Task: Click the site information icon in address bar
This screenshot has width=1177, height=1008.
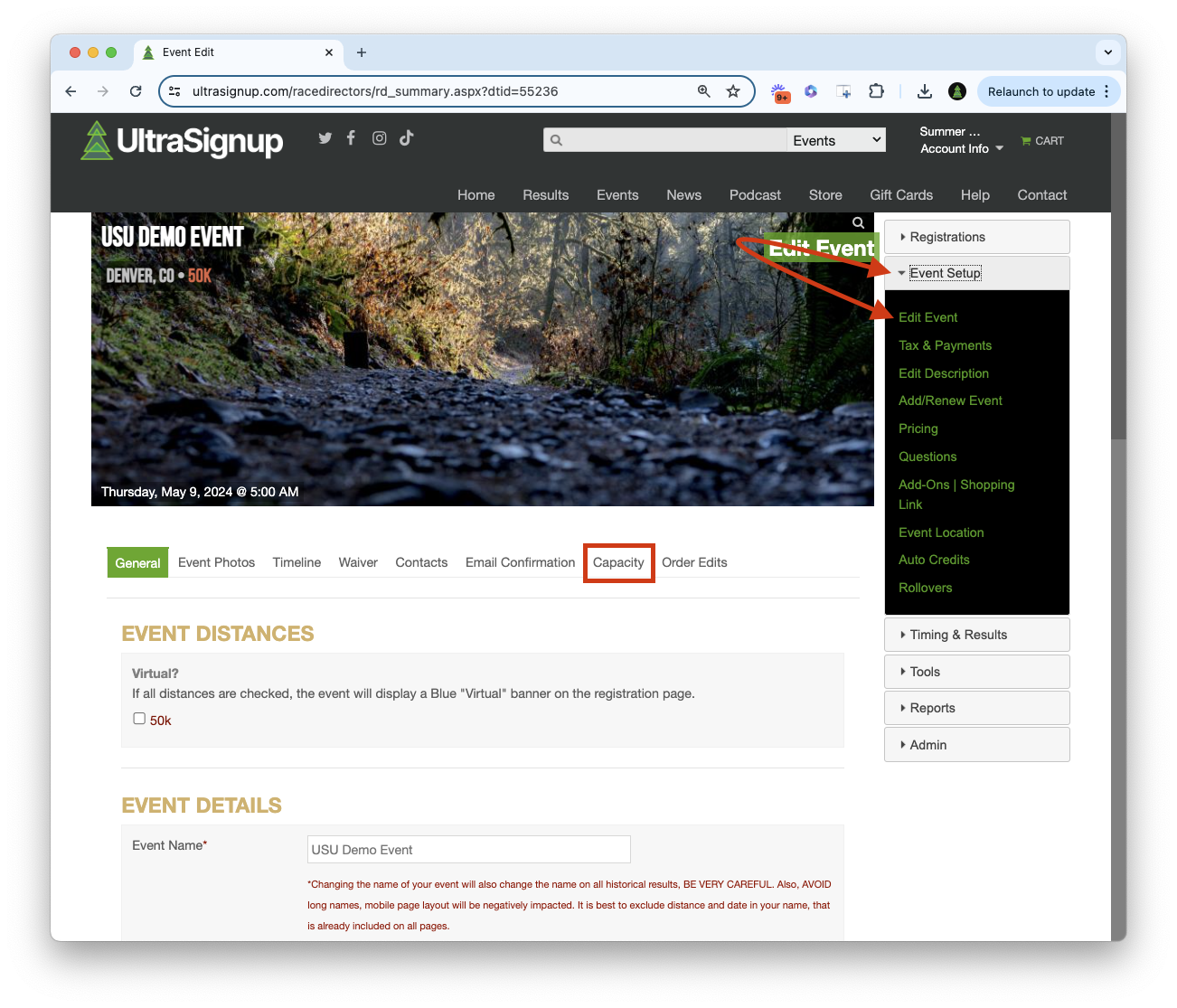Action: click(175, 91)
